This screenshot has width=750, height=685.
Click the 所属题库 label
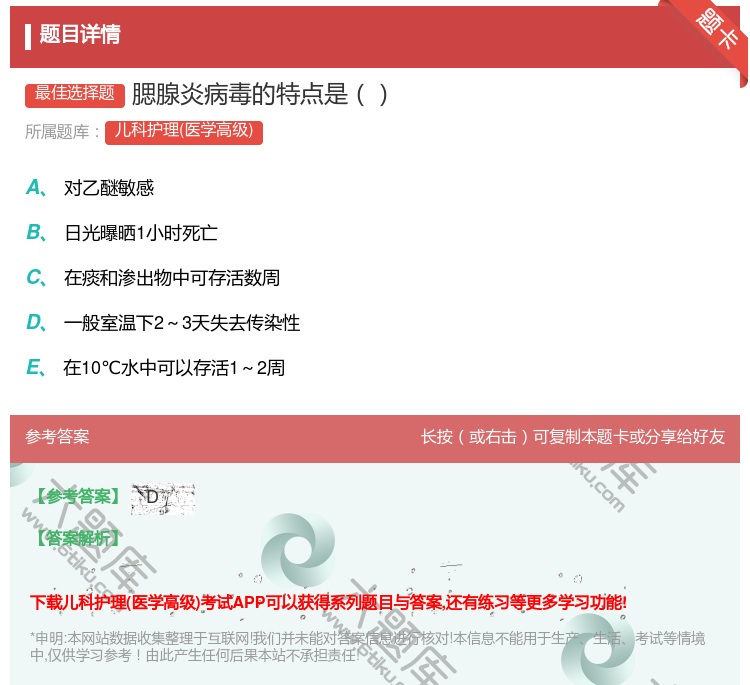coord(62,132)
